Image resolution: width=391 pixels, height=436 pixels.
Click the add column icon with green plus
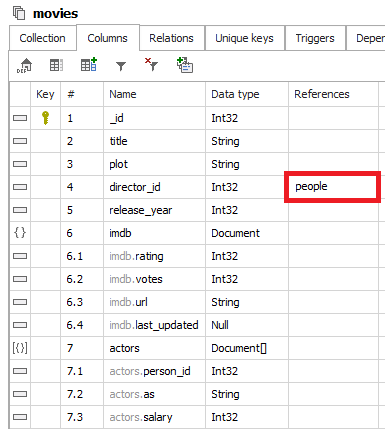(x=89, y=64)
